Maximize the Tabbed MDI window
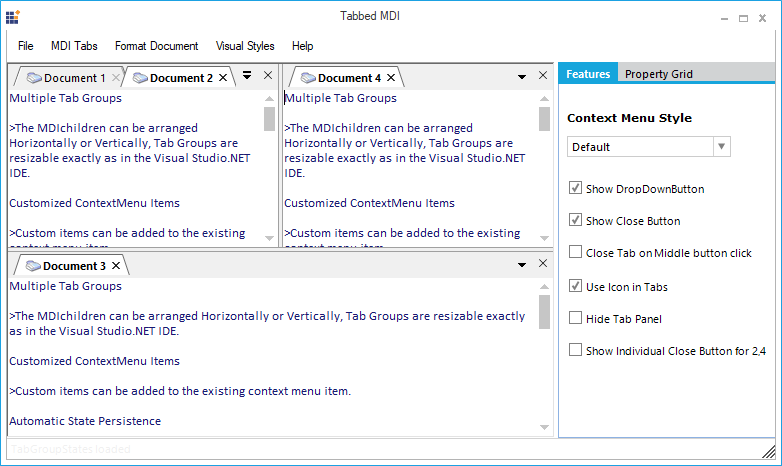 tap(743, 18)
